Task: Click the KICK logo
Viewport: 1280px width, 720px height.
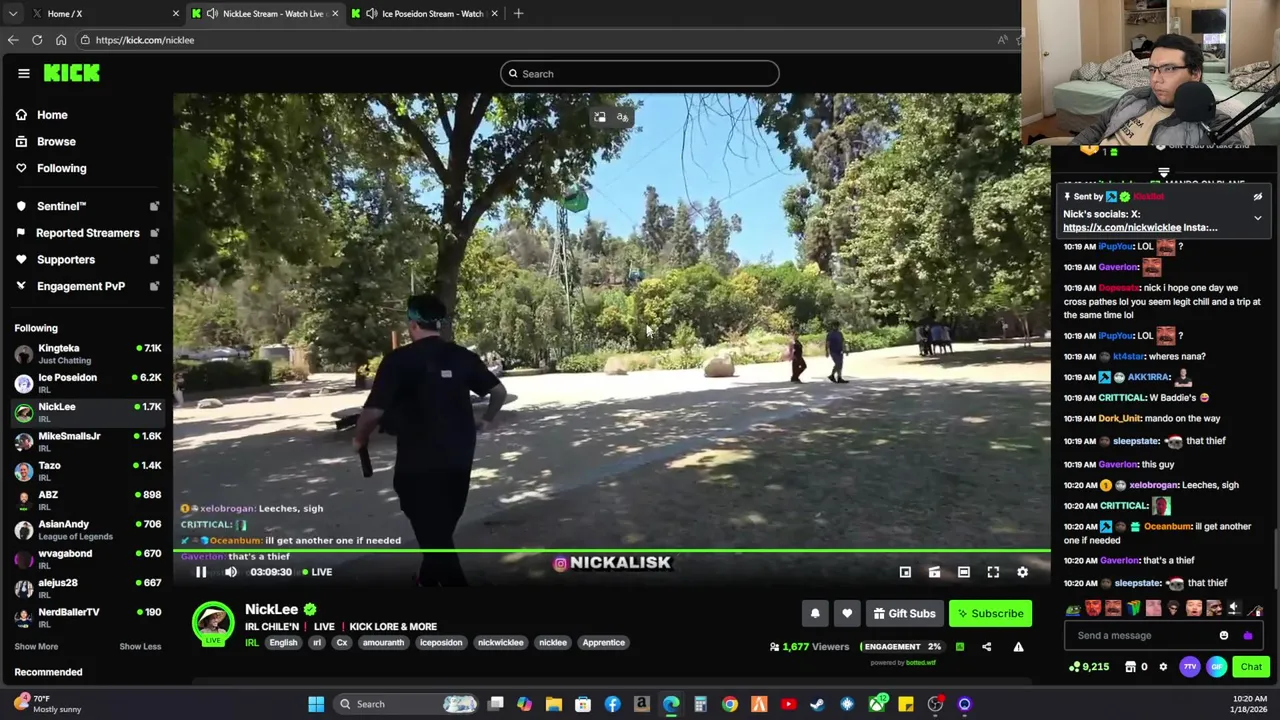Action: point(71,73)
